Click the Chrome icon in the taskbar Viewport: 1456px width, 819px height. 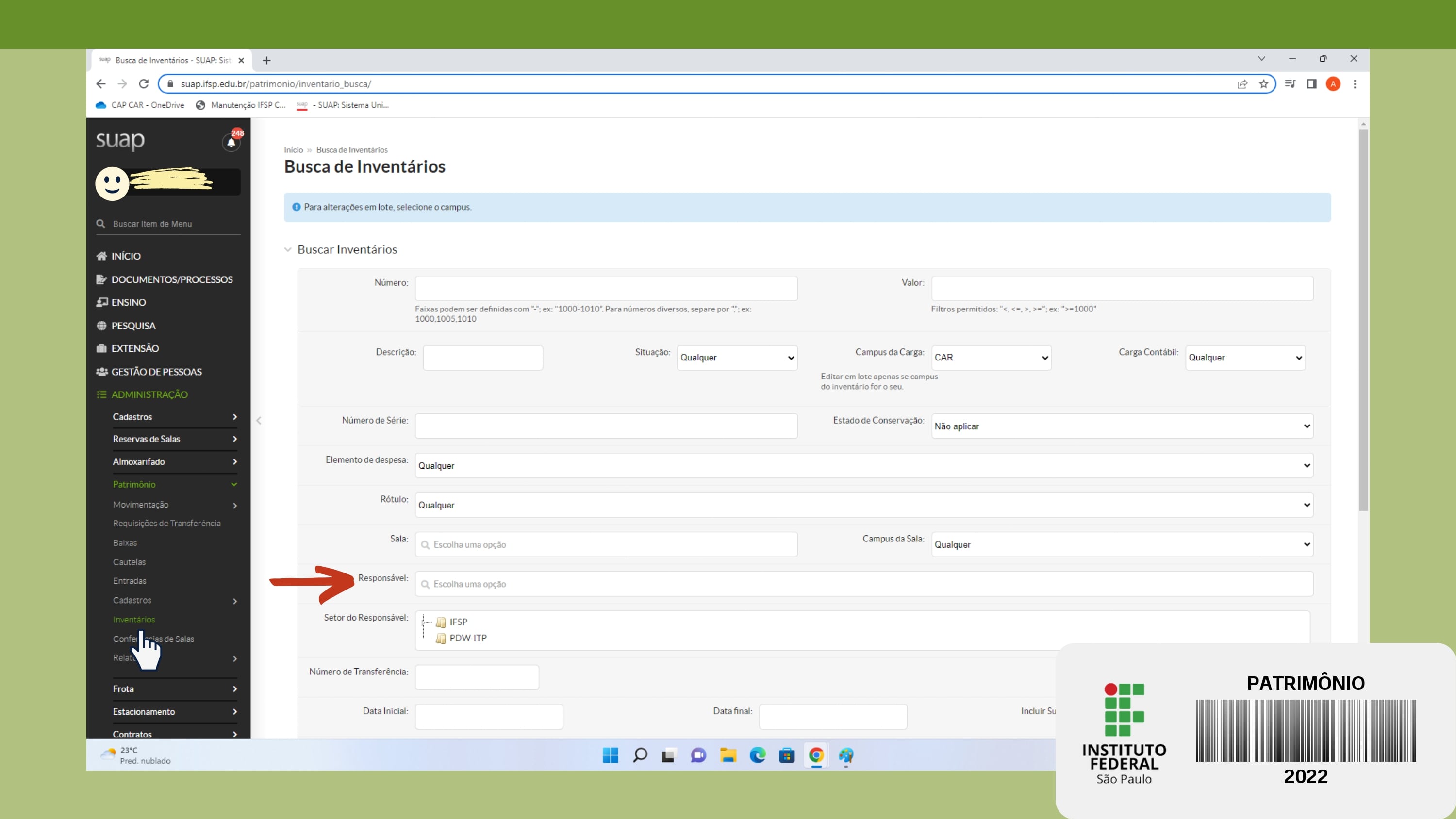[816, 755]
